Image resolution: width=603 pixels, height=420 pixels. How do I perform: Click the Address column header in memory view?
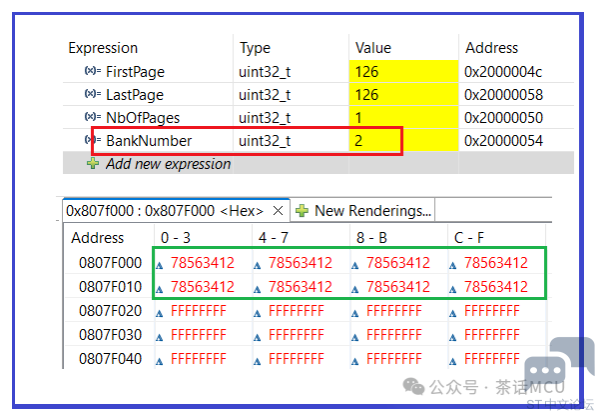click(x=96, y=238)
